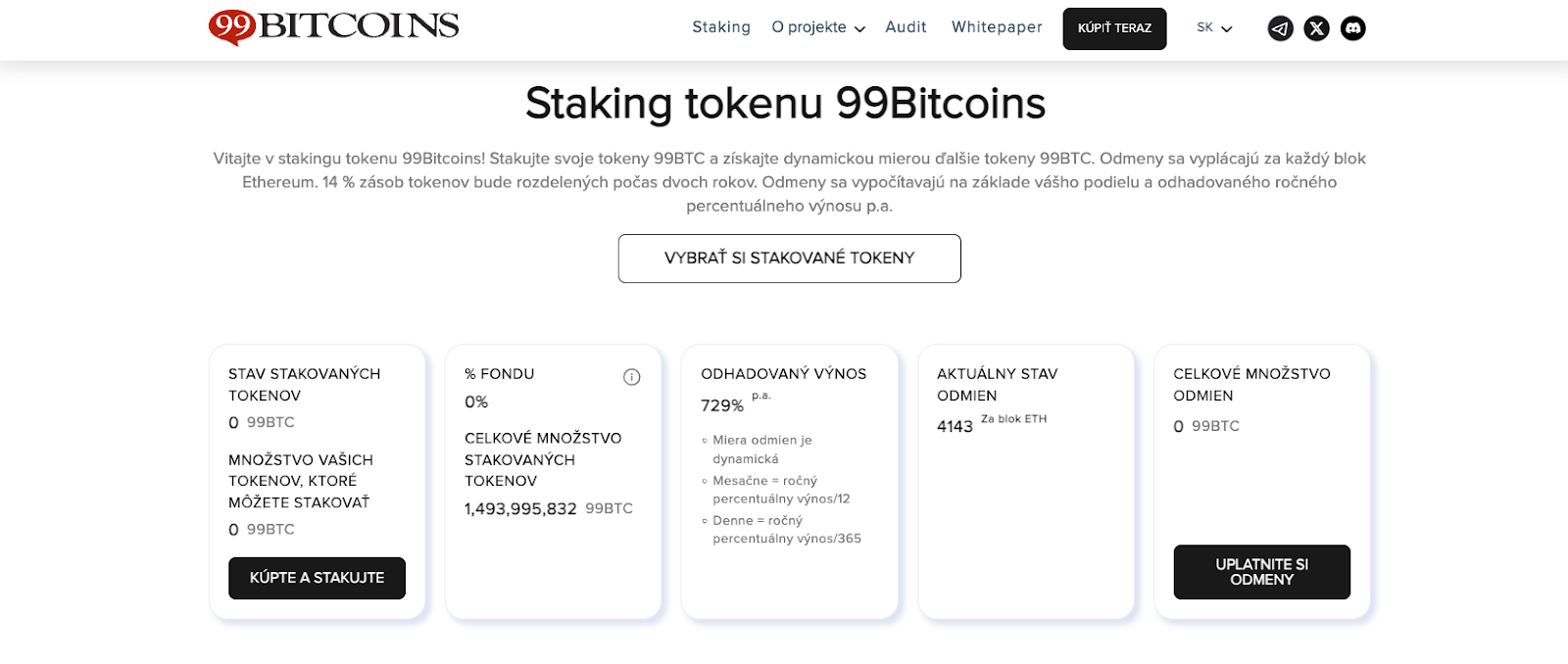Screen dimensions: 1568x664
Task: Click VYBRAŤ SI STAKOVANÉ TOKENY button
Action: pos(789,259)
